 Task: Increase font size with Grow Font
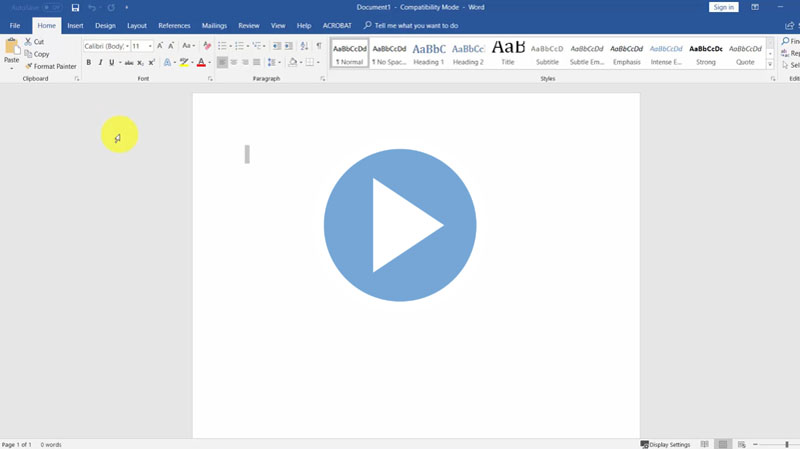click(160, 46)
